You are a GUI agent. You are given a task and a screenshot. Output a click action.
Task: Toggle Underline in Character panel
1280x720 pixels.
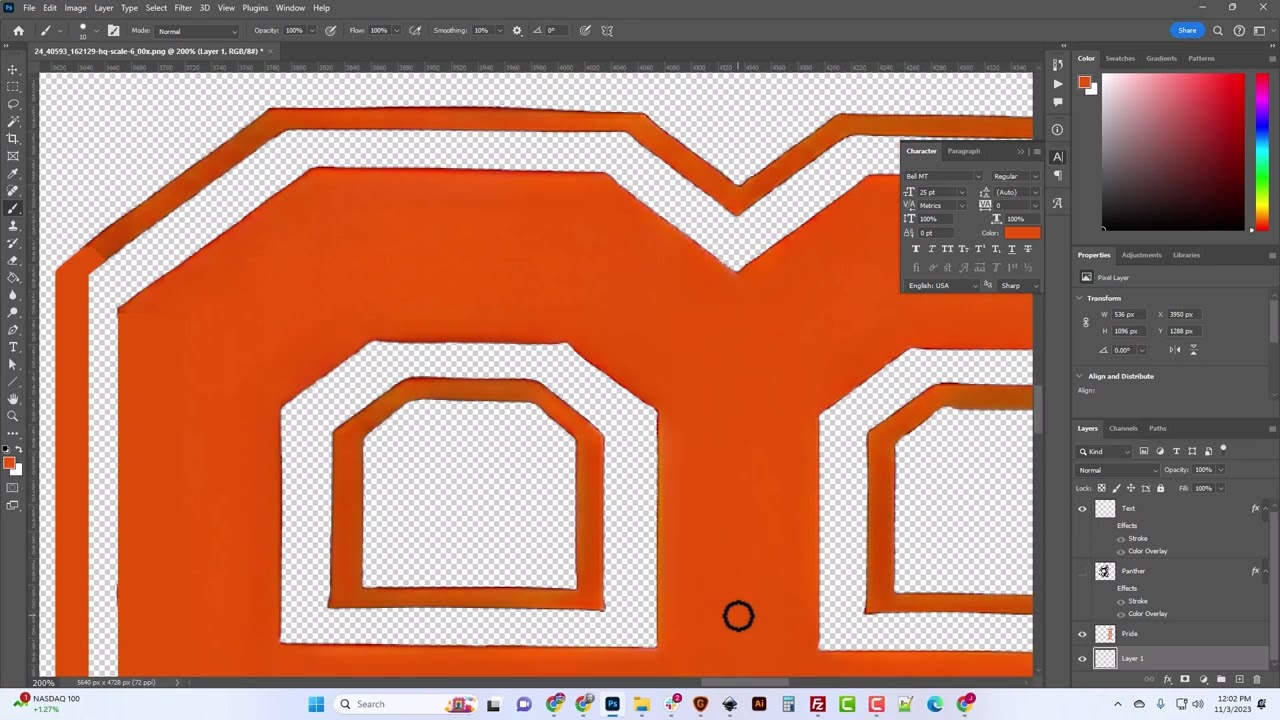point(1011,249)
